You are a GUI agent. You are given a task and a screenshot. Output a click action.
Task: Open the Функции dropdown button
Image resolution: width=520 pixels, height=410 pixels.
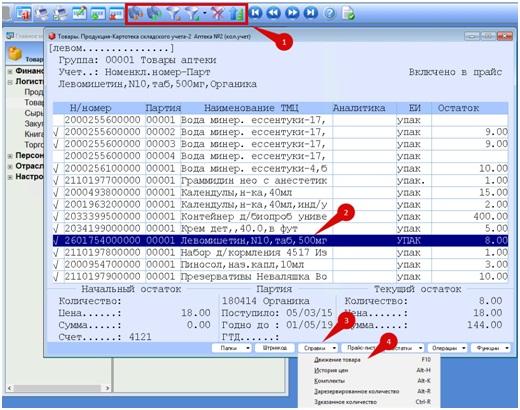pyautogui.click(x=491, y=348)
